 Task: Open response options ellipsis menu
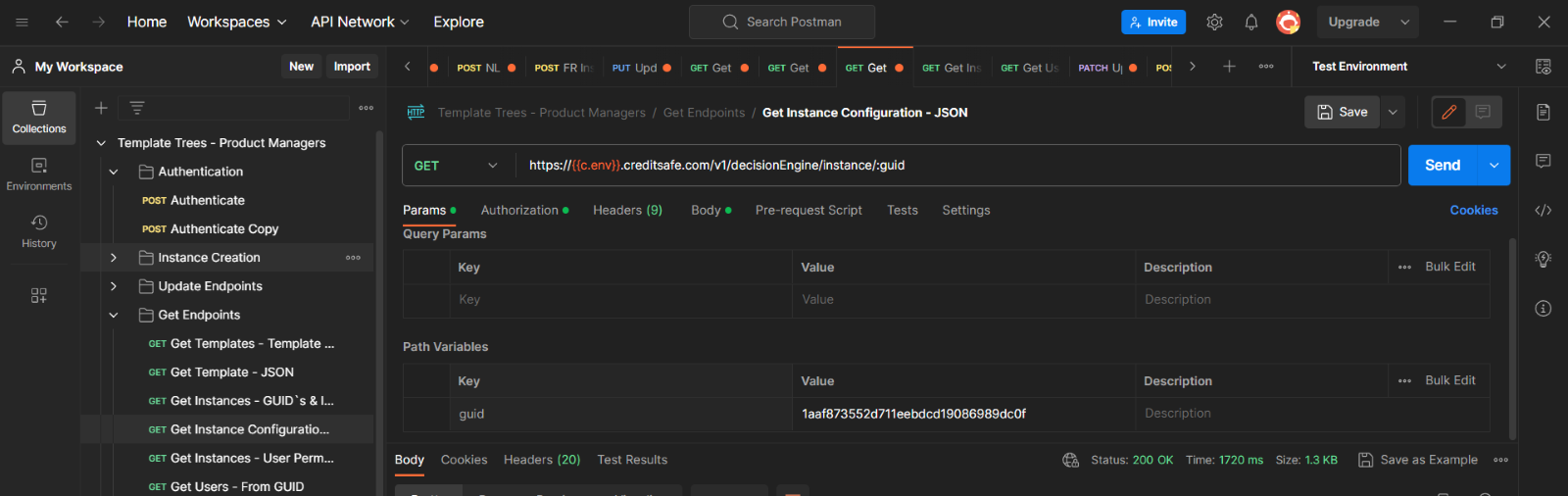(1500, 460)
